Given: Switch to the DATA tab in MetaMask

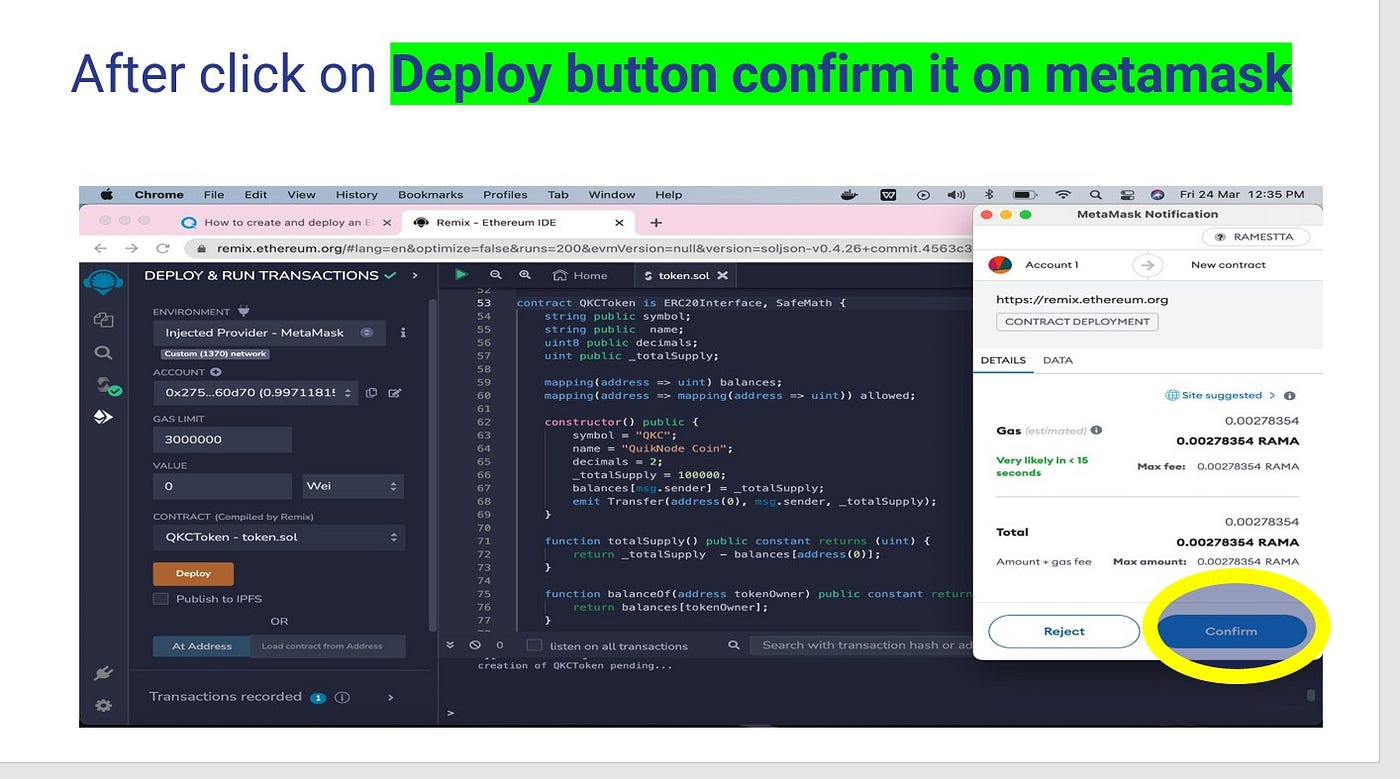Looking at the screenshot, I should (x=1057, y=360).
